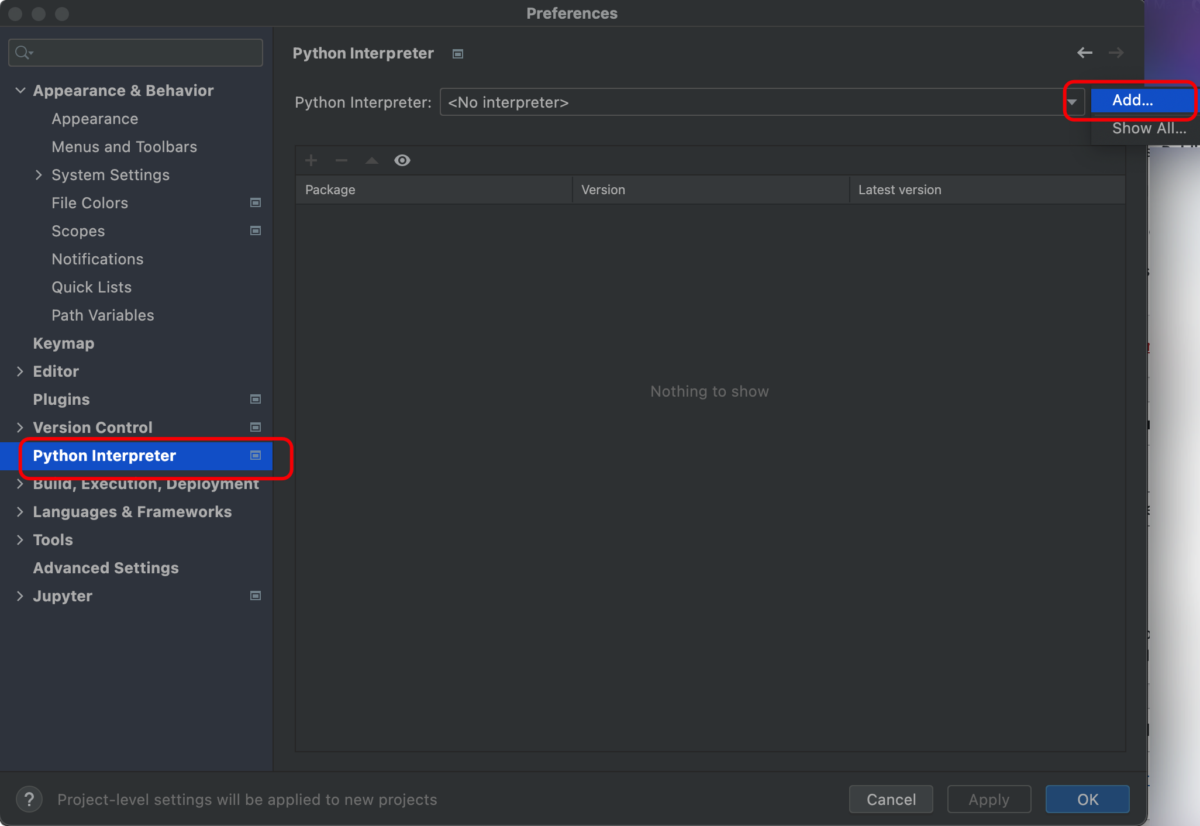Viewport: 1200px width, 826px height.
Task: Expand the Editor settings section
Action: pyautogui.click(x=20, y=371)
